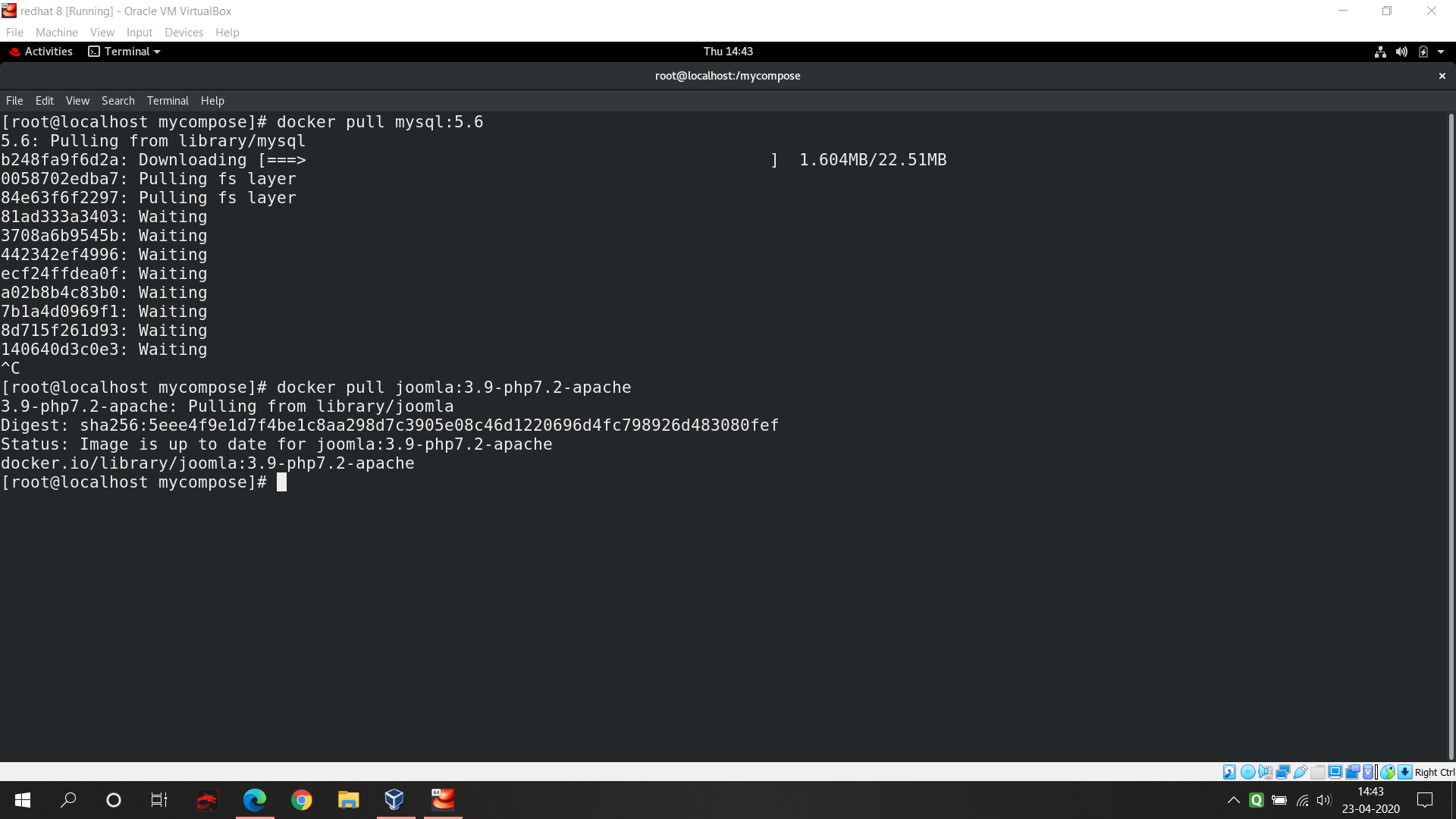The image size is (1456, 819).
Task: Click the shared folders status icon
Action: click(1318, 772)
